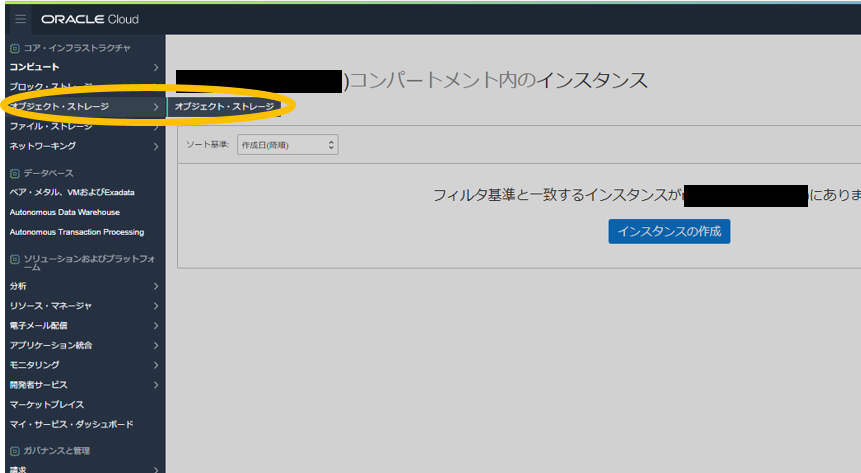Expand the 電子メール配信 chevron
This screenshot has height=473, width=861.
[x=156, y=326]
